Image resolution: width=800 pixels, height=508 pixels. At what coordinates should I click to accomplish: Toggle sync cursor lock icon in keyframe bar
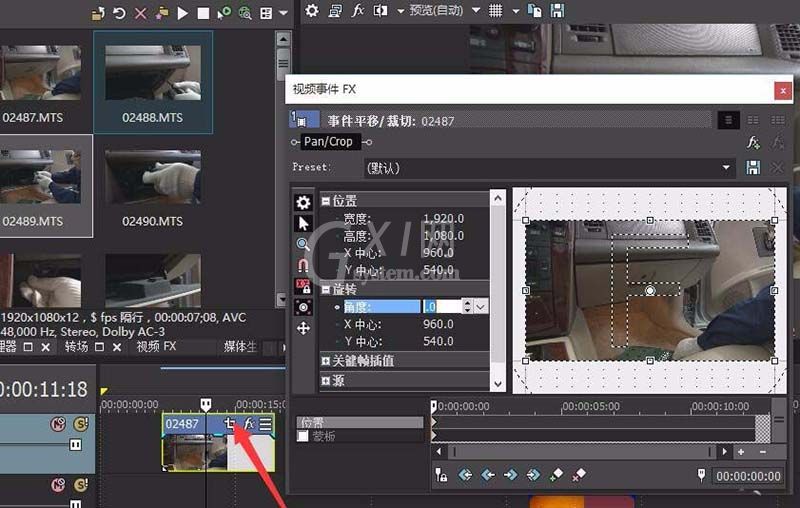(x=441, y=475)
